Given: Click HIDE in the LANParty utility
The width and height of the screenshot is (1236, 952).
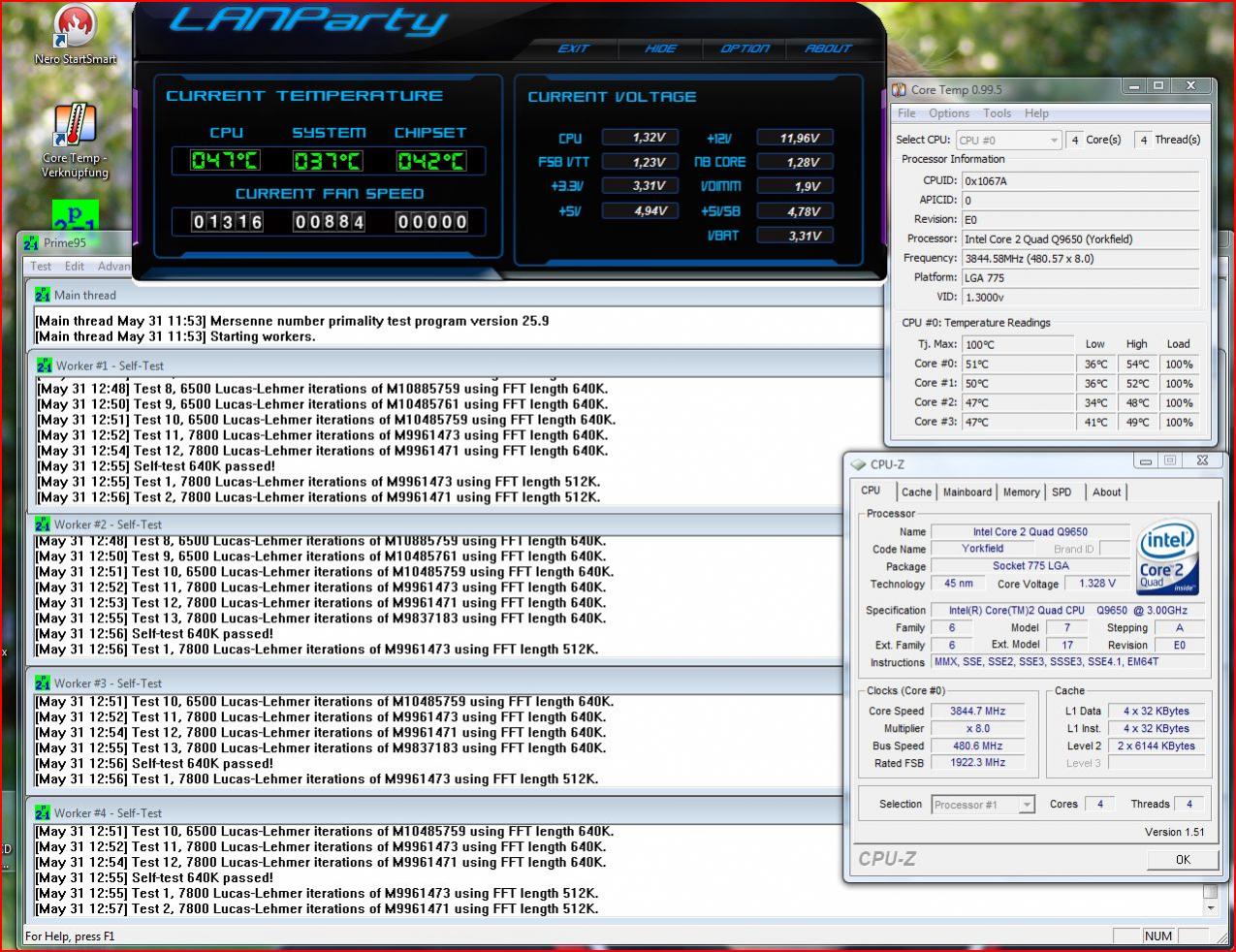Looking at the screenshot, I should (x=660, y=48).
